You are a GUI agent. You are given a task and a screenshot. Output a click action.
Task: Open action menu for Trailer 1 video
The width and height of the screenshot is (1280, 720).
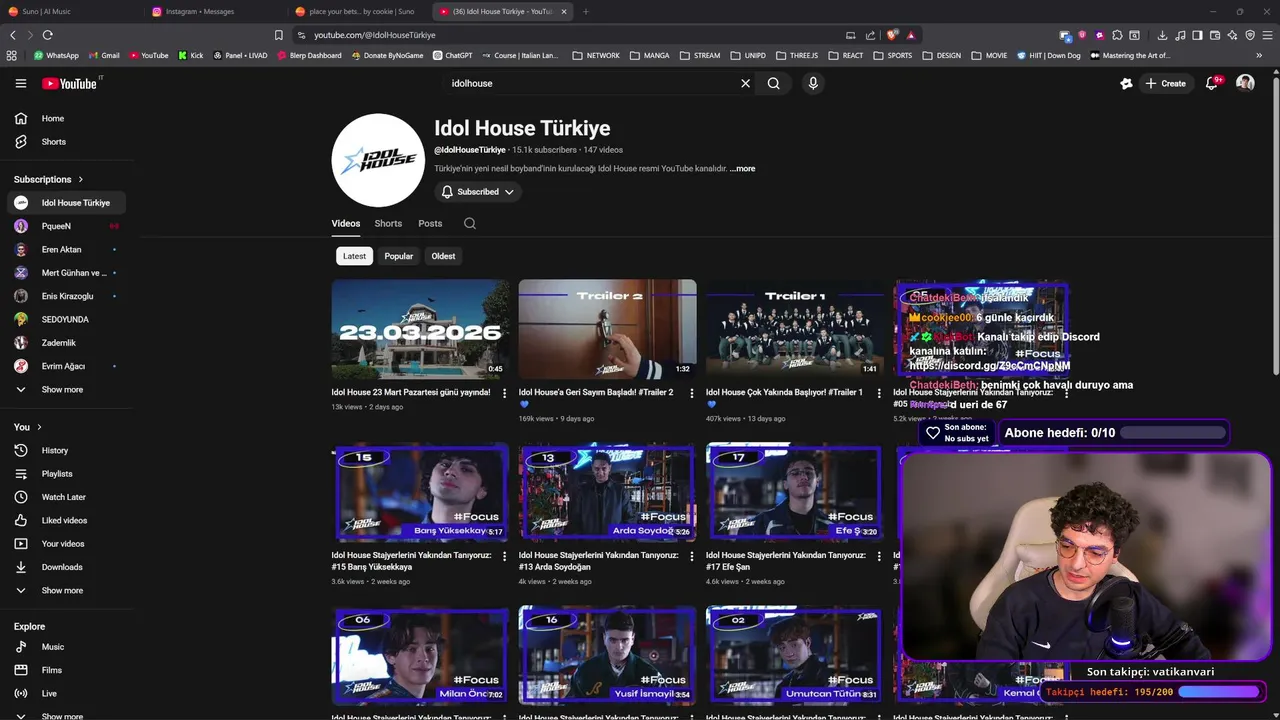(879, 393)
